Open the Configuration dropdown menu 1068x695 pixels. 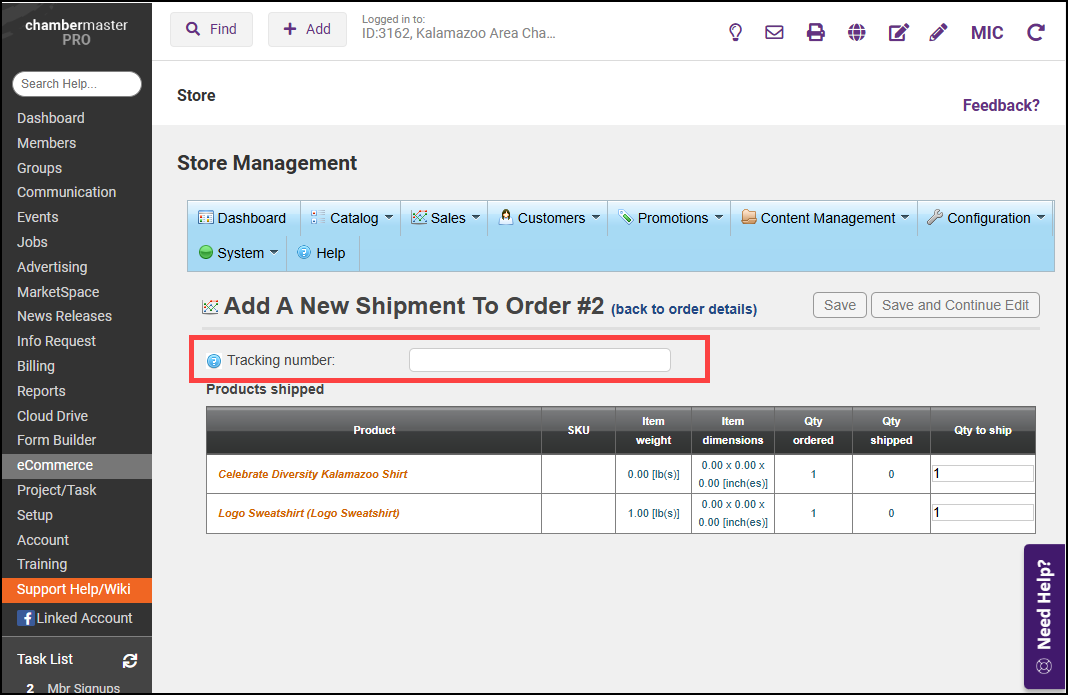[987, 218]
